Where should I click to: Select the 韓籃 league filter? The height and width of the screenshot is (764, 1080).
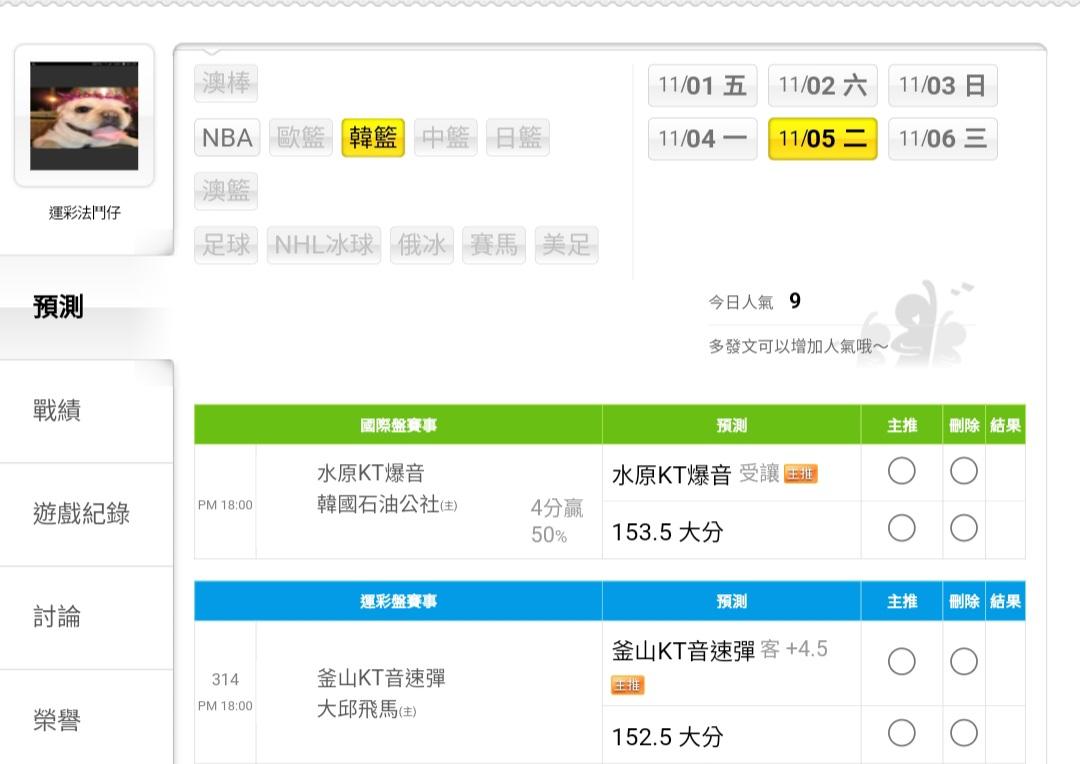pyautogui.click(x=373, y=138)
